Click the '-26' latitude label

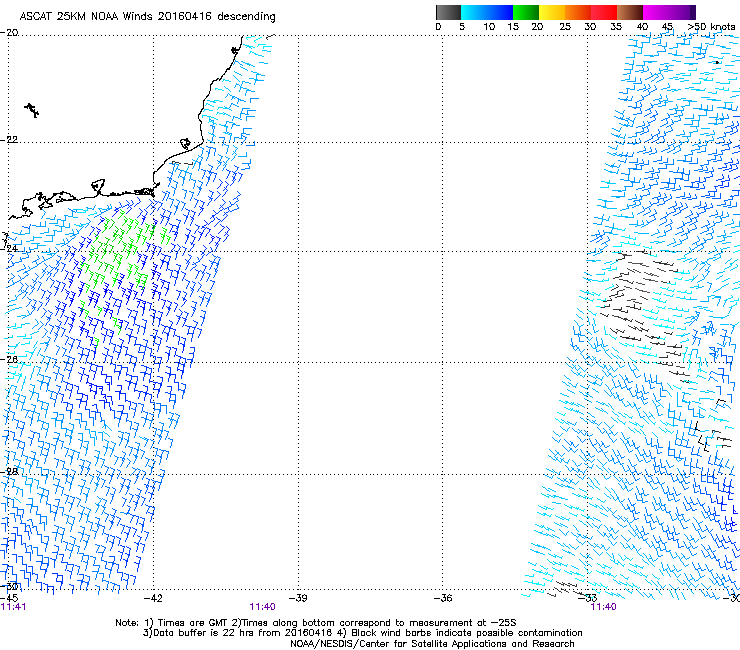click(x=9, y=360)
